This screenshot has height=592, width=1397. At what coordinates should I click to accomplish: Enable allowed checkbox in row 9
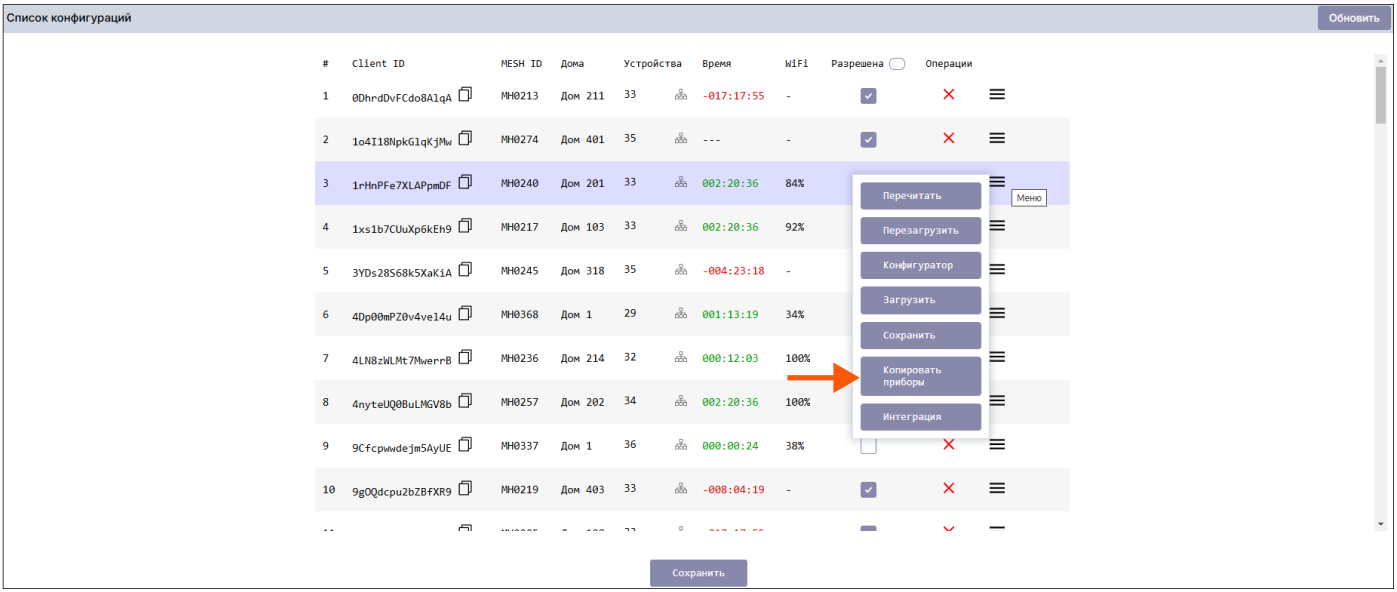click(x=868, y=446)
